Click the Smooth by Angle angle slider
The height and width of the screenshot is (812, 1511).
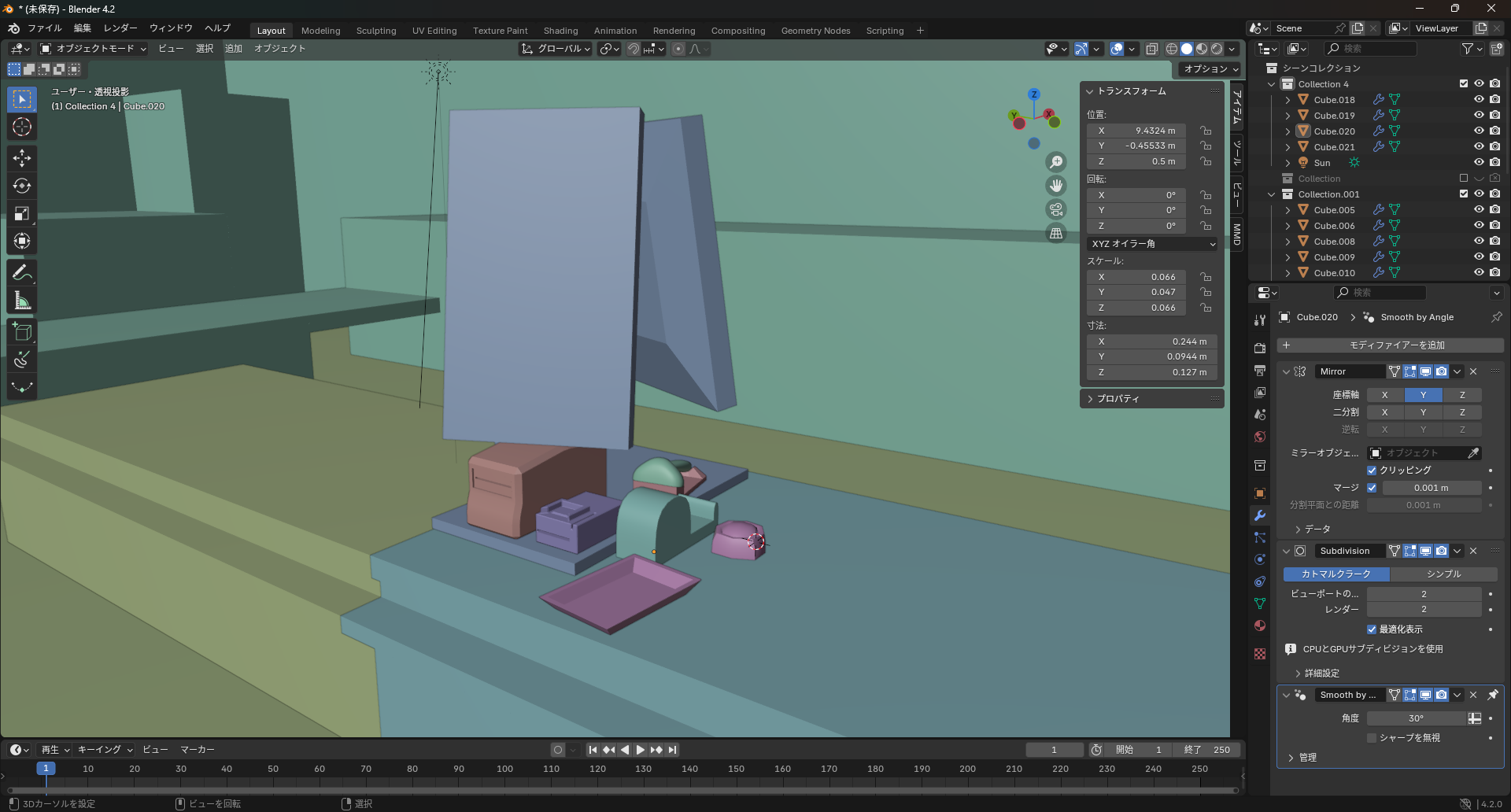[1416, 718]
